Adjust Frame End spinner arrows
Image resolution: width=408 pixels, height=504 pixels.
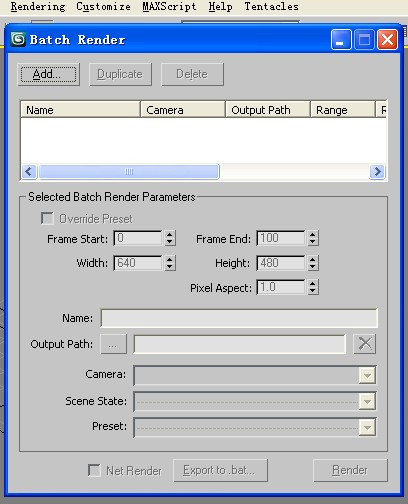point(313,238)
